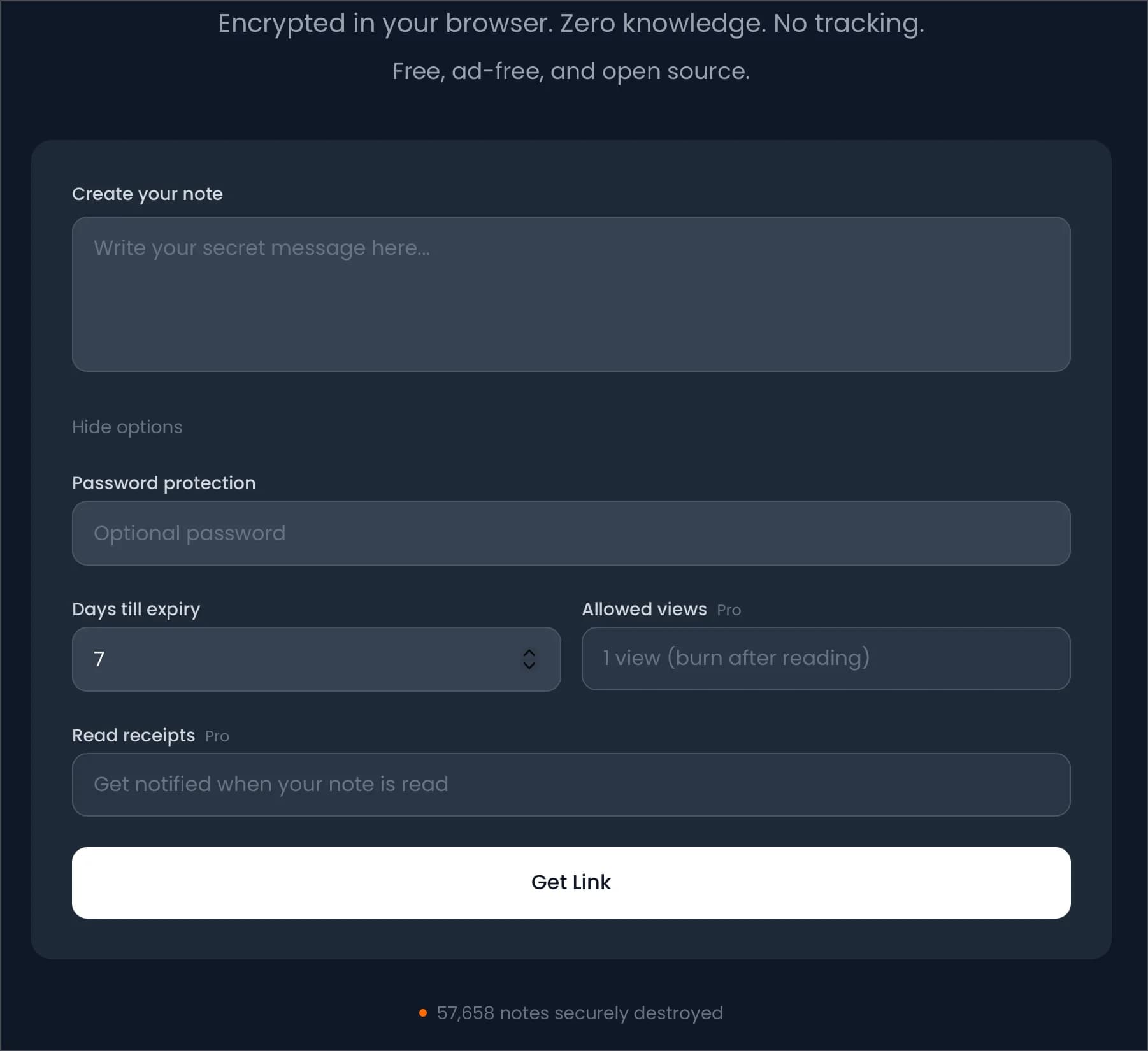Open the Days till expiry value selector
Viewport: 1148px width, 1051px height.
[317, 660]
